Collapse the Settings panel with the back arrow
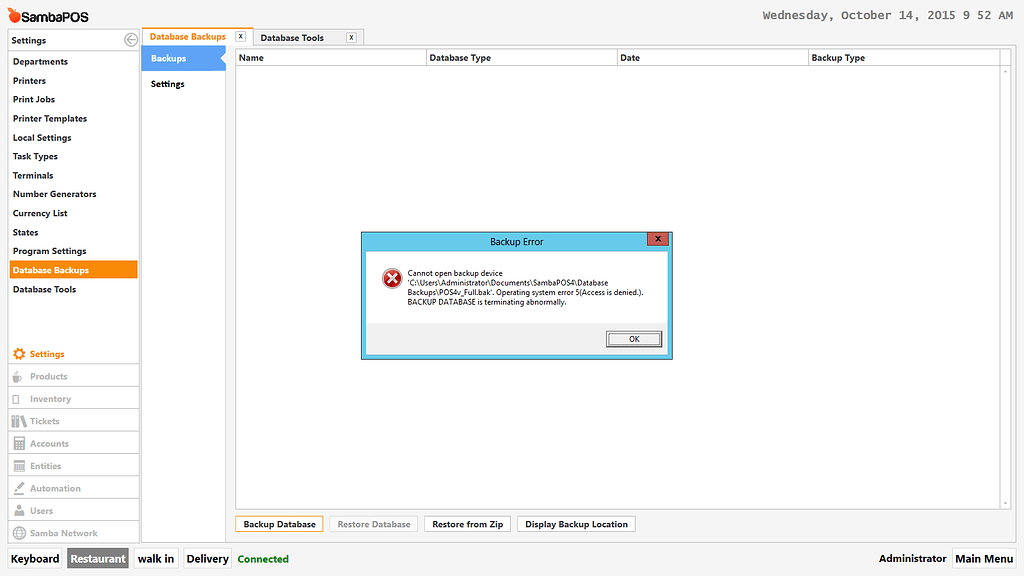The height and width of the screenshot is (576, 1024). point(131,40)
